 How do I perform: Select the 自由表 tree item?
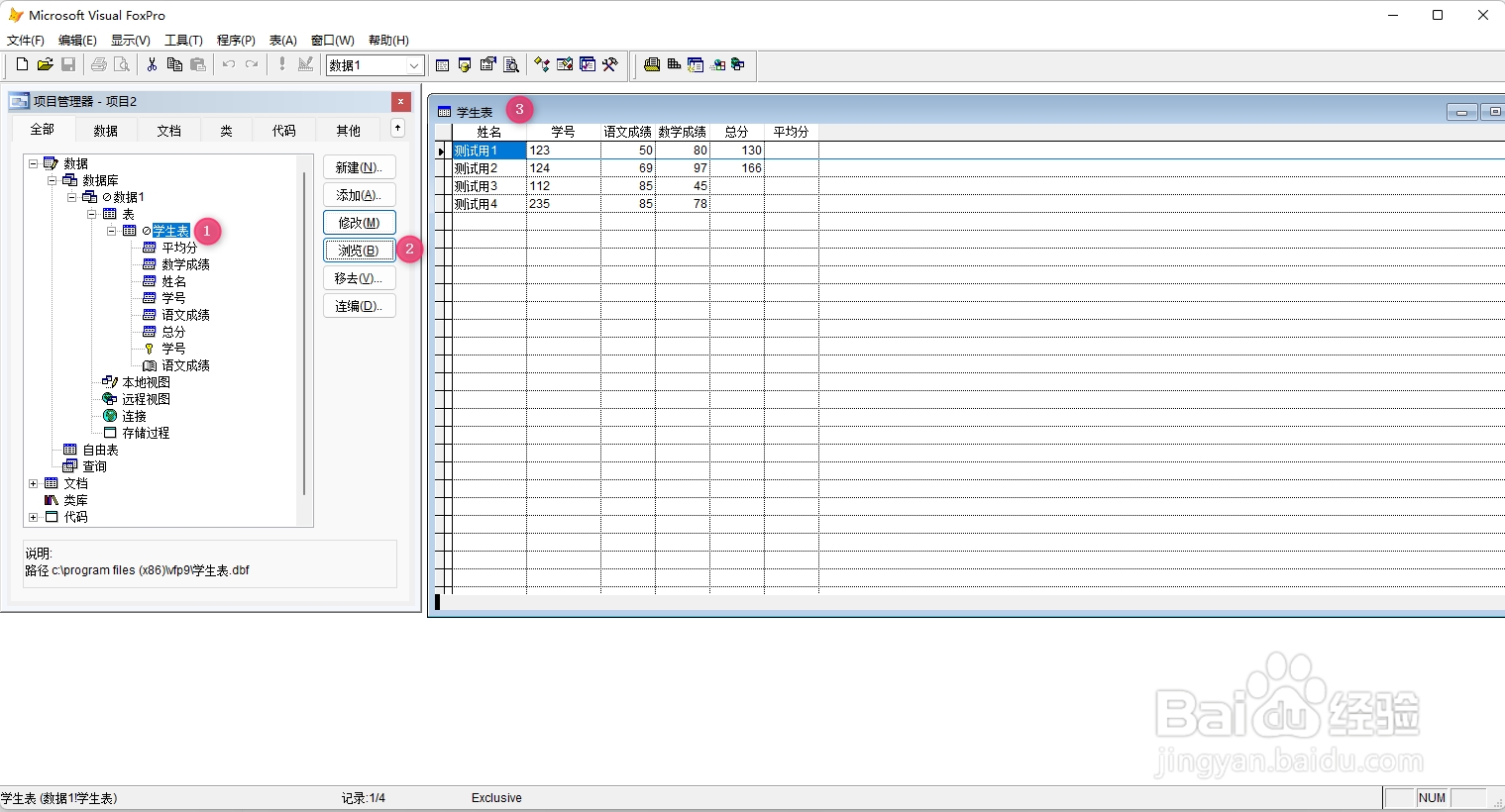(100, 450)
